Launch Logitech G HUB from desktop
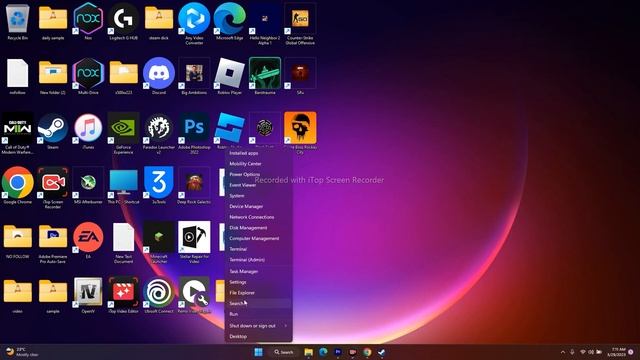Viewport: 640px width, 360px height. (123, 22)
